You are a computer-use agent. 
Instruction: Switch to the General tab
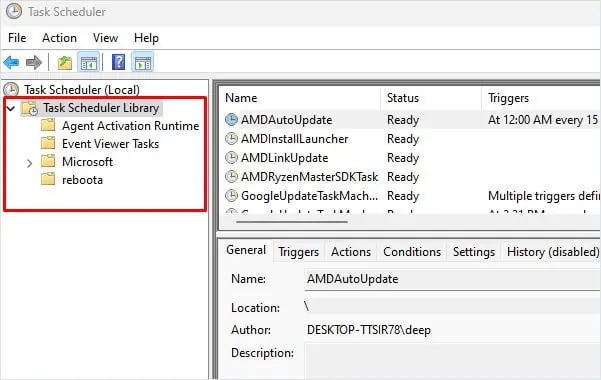click(x=246, y=250)
